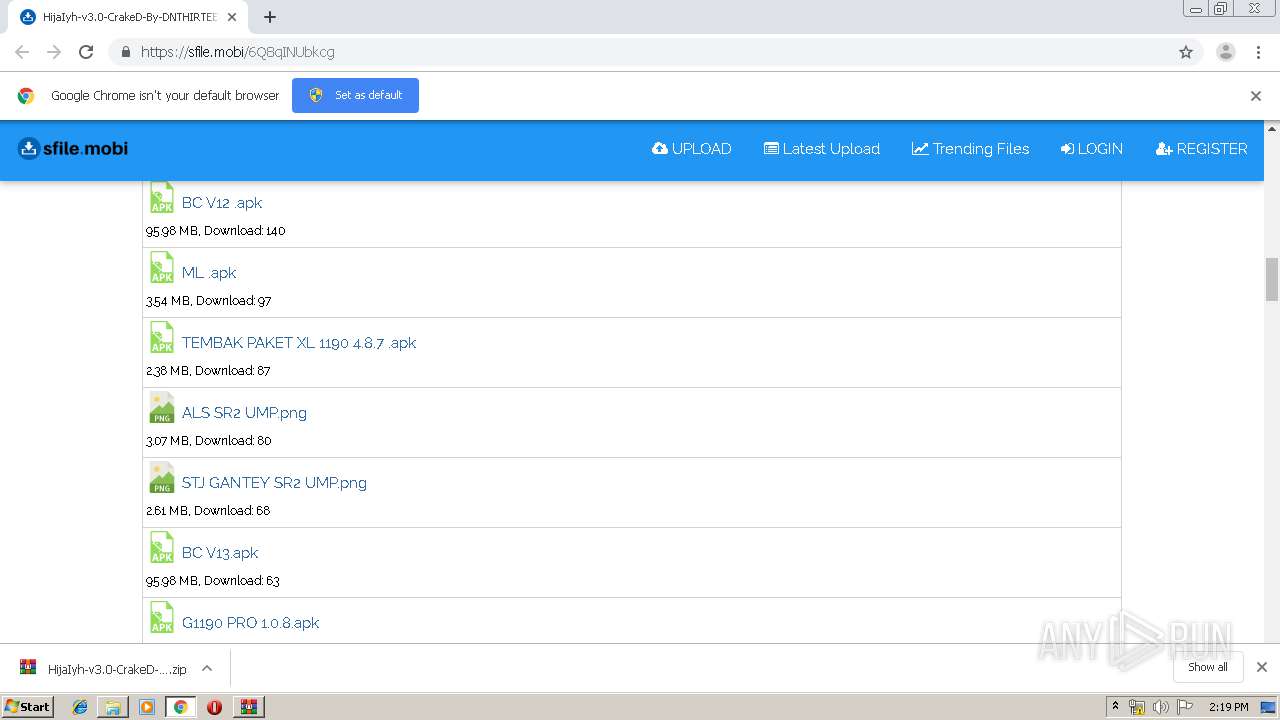Open a new browser tab
The width and height of the screenshot is (1280, 720).
(270, 17)
